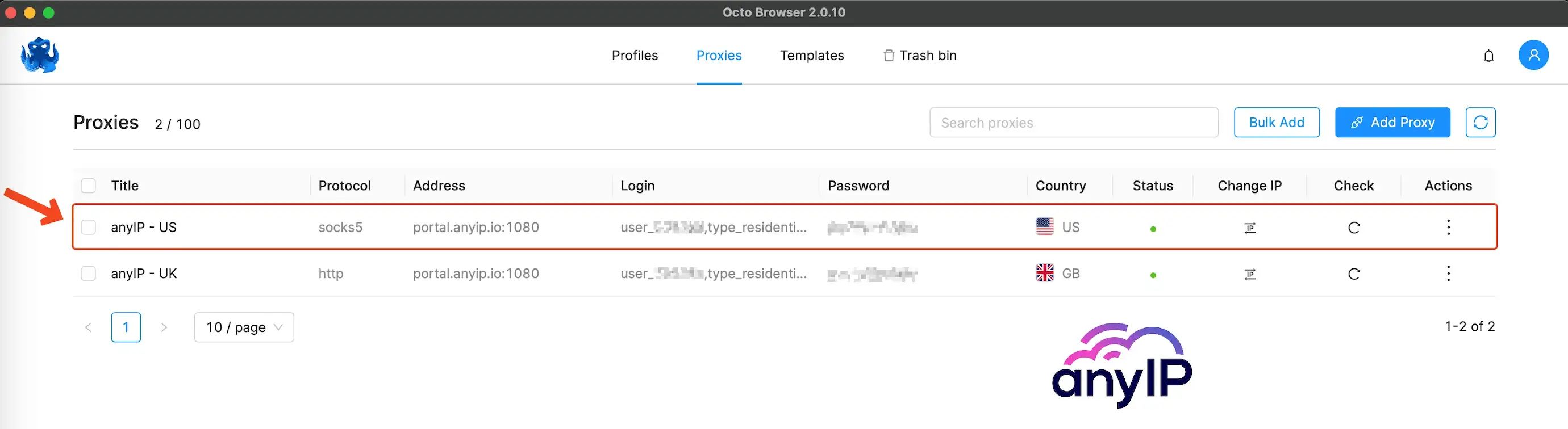The width and height of the screenshot is (1568, 429).
Task: Click the Password column header
Action: (x=858, y=186)
